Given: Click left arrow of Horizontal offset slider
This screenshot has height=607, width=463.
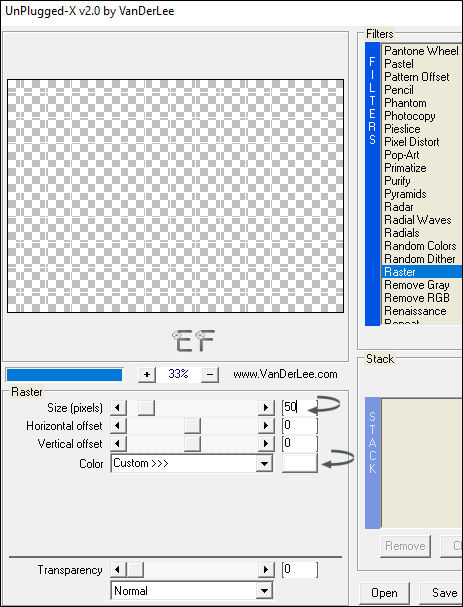Looking at the screenshot, I should 118,426.
